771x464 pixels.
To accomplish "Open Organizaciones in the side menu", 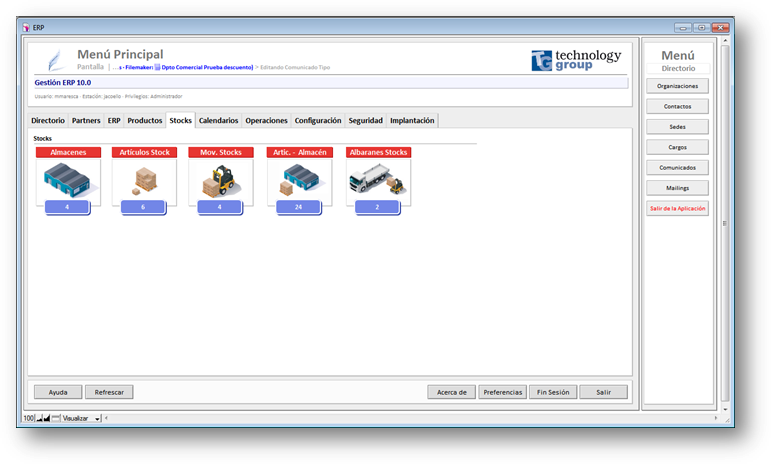I will [x=677, y=86].
